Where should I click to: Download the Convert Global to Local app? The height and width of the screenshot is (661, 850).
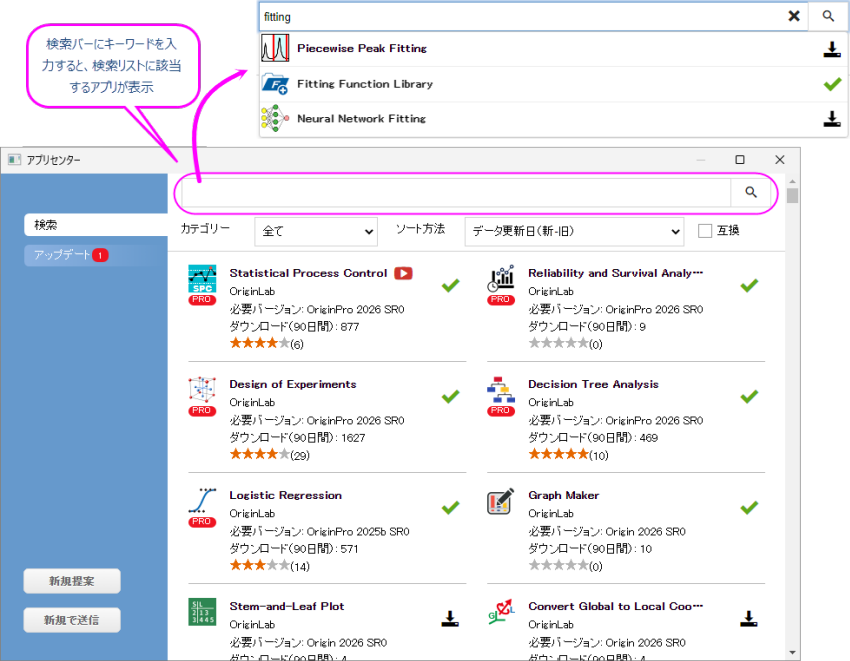click(749, 619)
